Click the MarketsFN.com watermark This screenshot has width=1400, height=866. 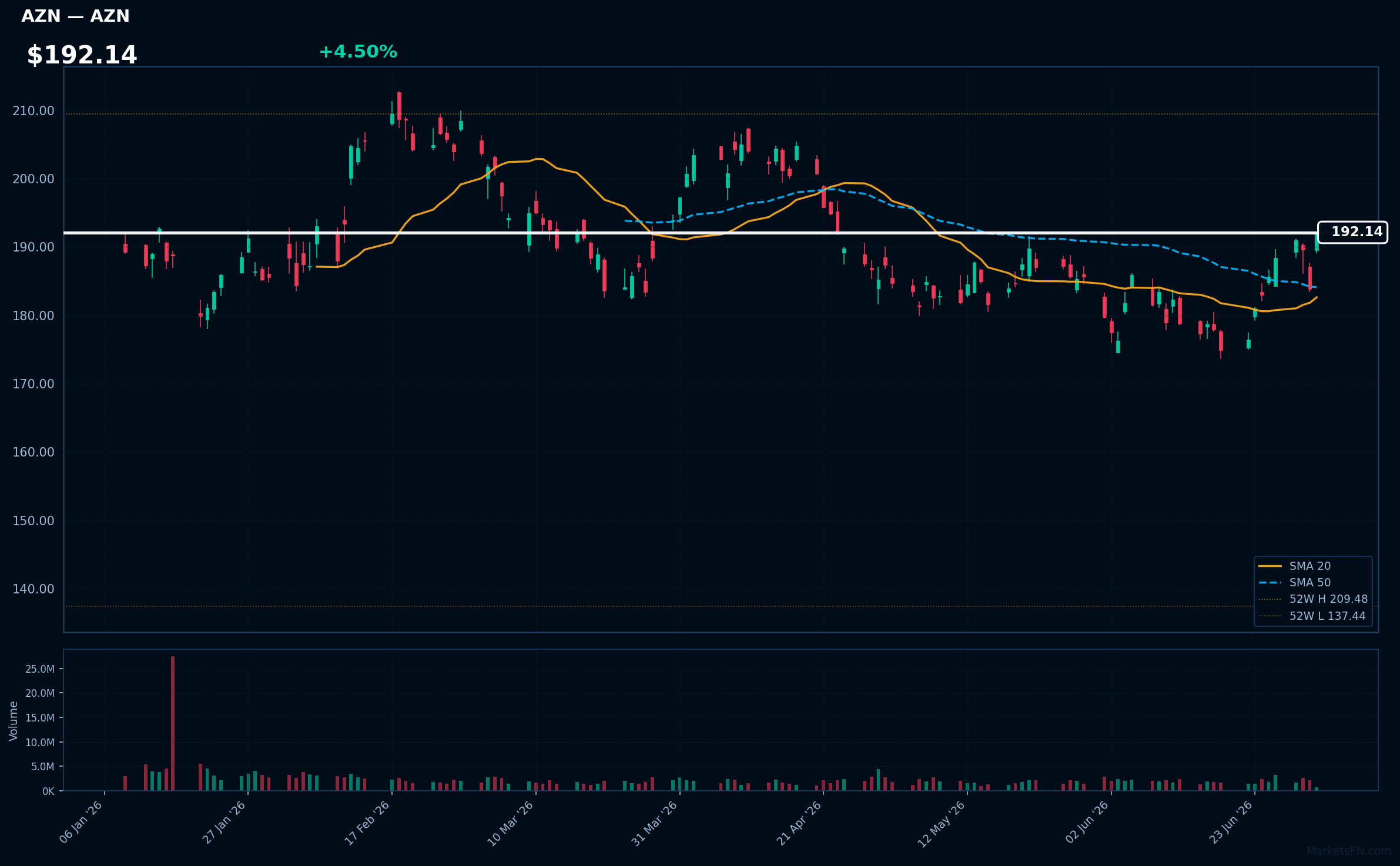click(x=1349, y=851)
